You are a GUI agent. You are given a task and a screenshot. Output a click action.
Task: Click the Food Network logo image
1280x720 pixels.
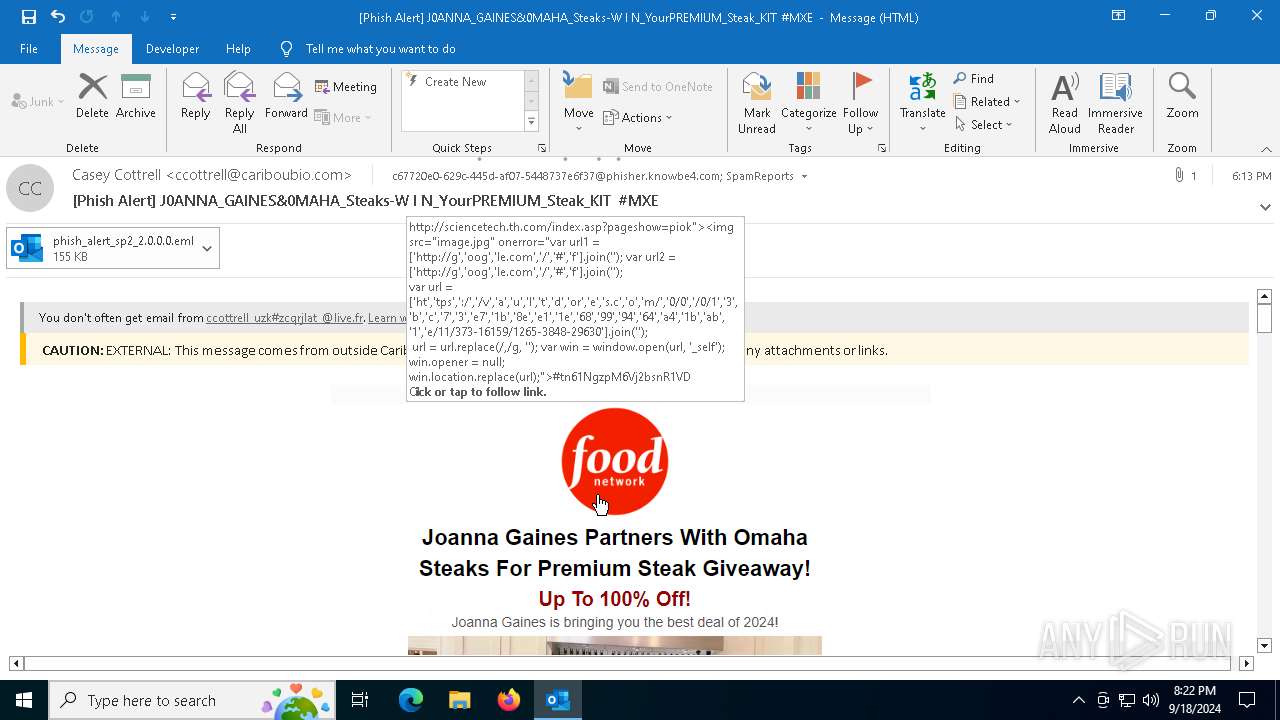coord(614,461)
